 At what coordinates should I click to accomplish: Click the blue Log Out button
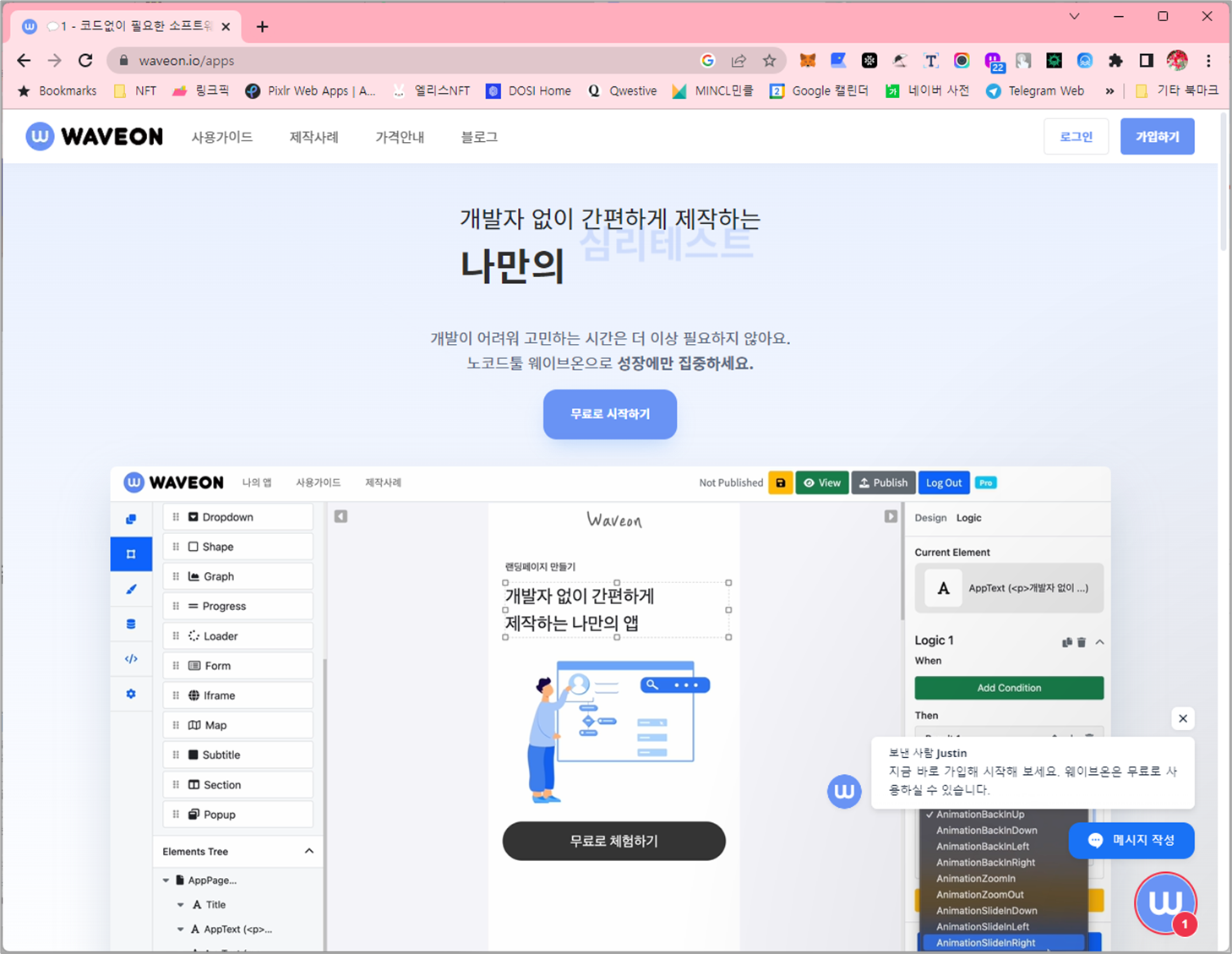pos(944,482)
